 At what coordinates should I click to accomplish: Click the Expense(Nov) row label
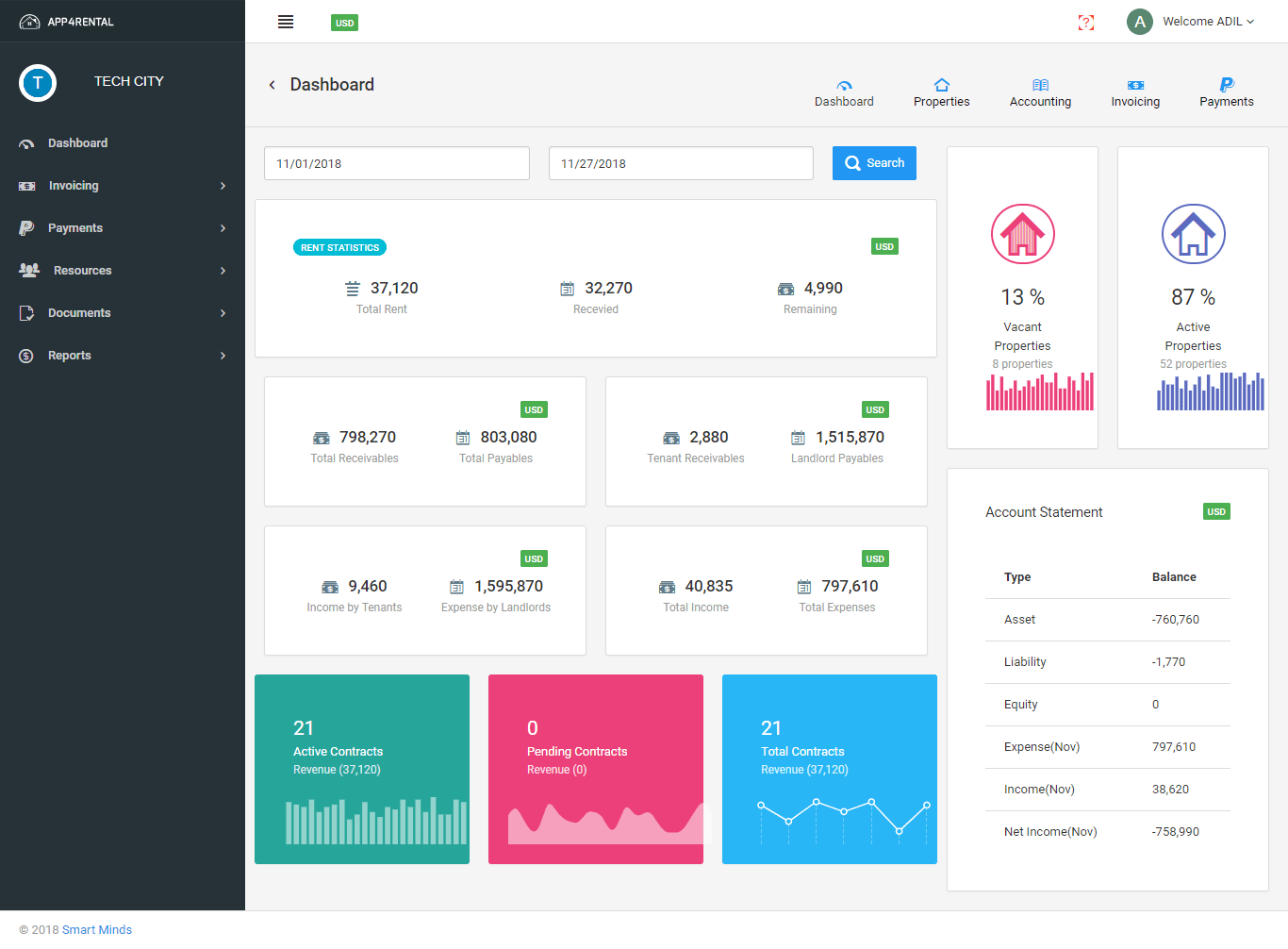[x=1042, y=747]
